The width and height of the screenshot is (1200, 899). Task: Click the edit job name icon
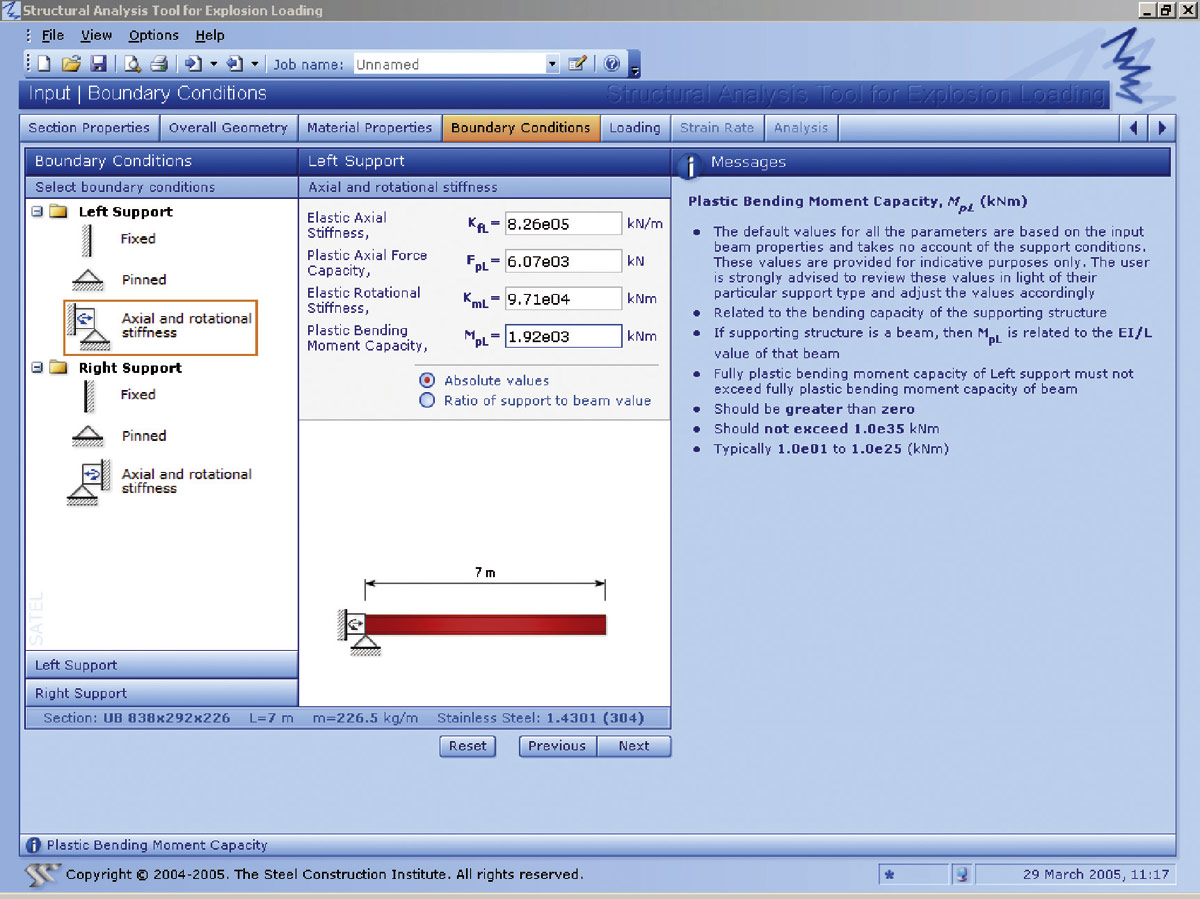[x=577, y=64]
